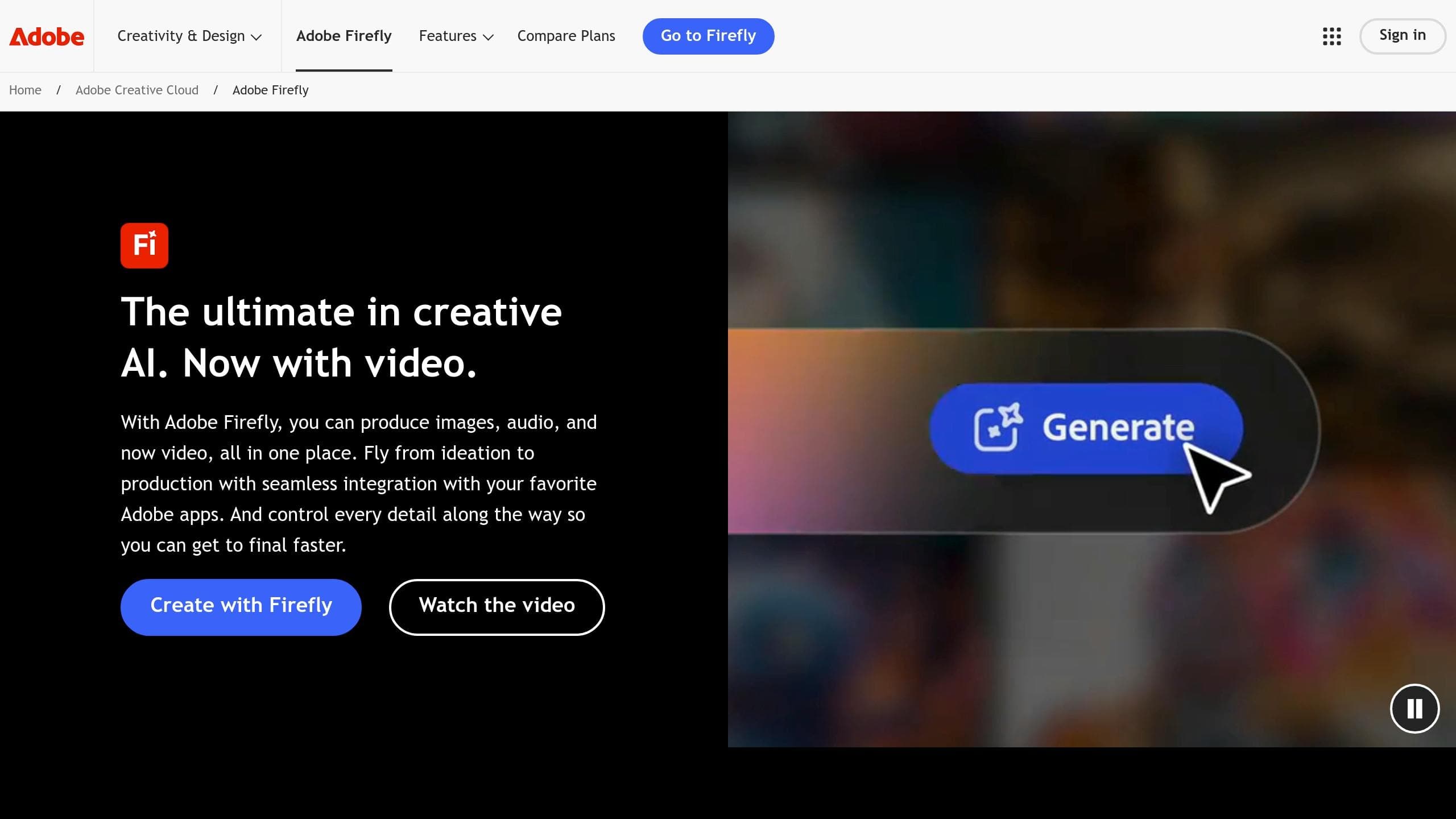This screenshot has width=1456, height=819.
Task: Click Create with Firefly
Action: tap(241, 607)
